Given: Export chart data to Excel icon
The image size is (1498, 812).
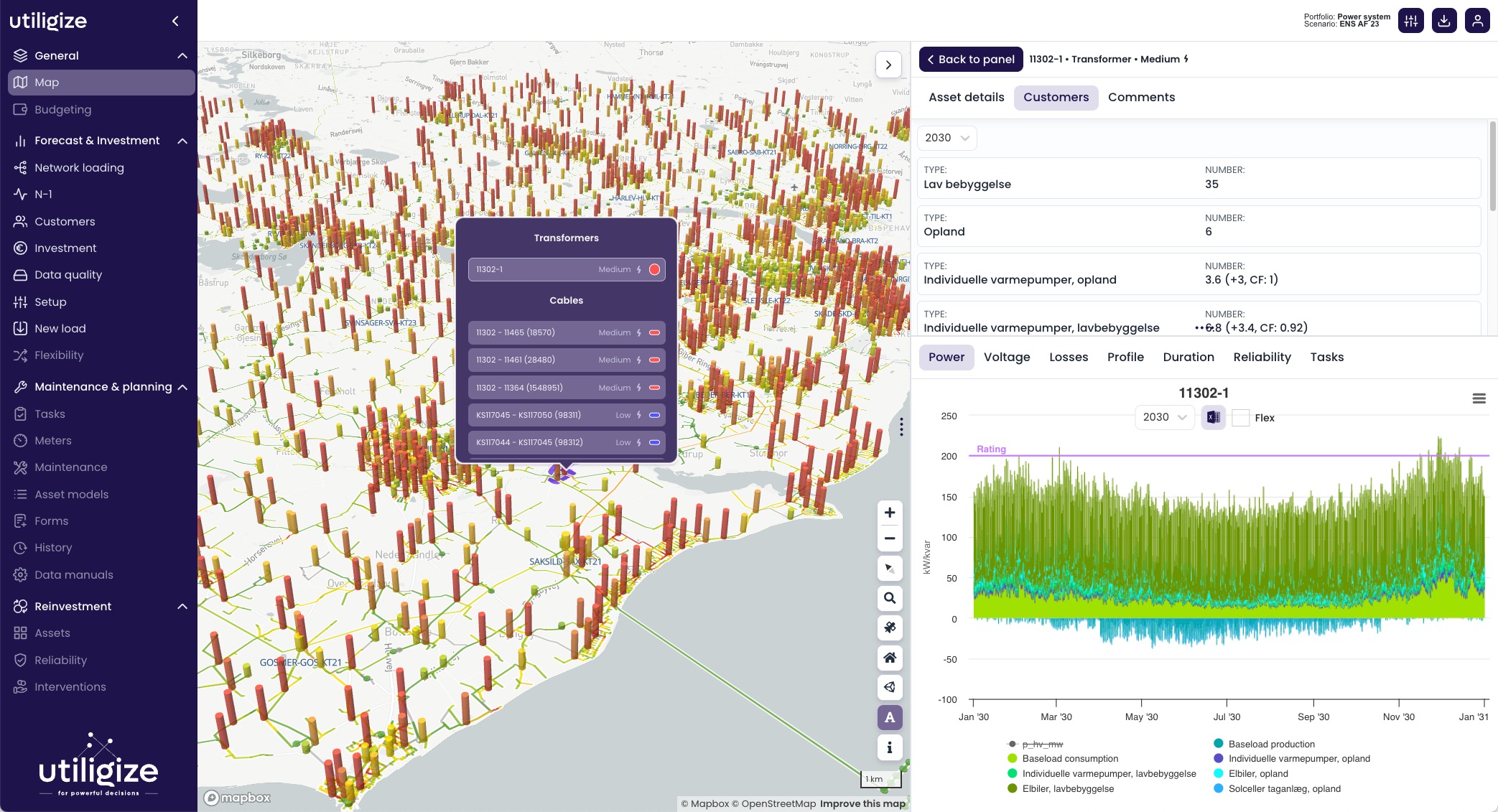Looking at the screenshot, I should [x=1213, y=417].
